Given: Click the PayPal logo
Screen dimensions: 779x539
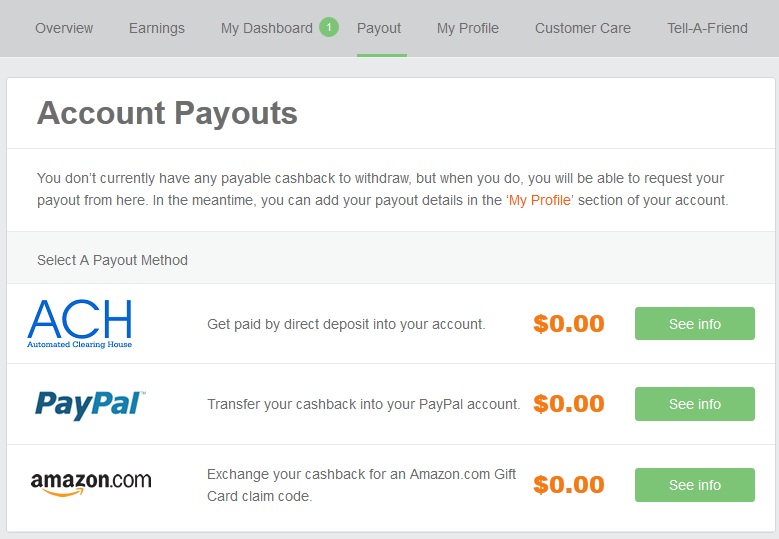Looking at the screenshot, I should pyautogui.click(x=90, y=404).
